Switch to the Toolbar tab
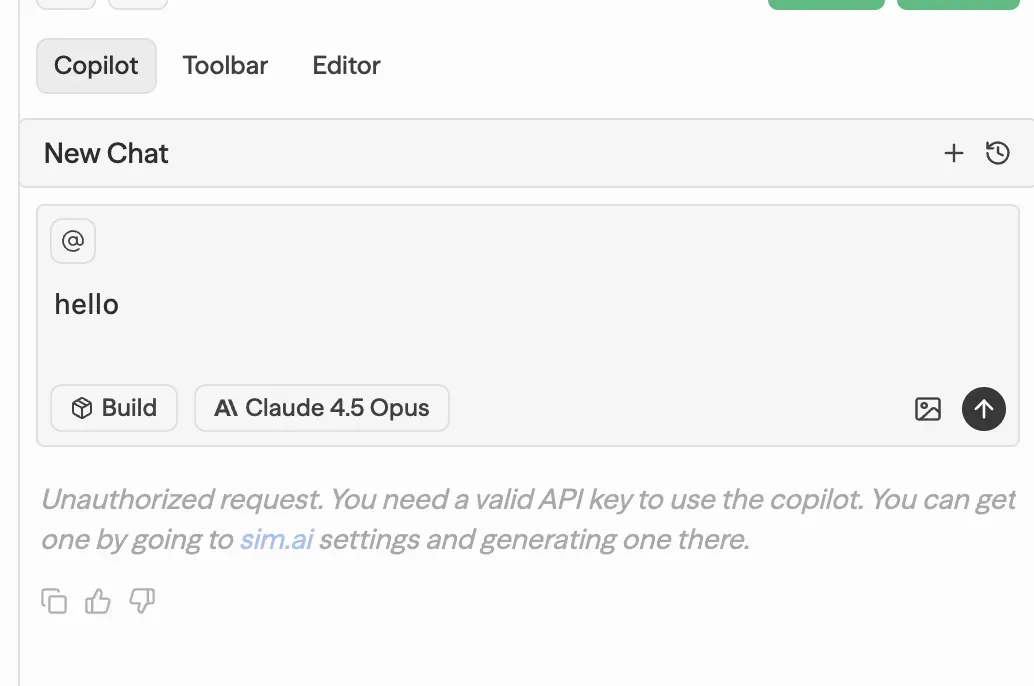 point(225,66)
